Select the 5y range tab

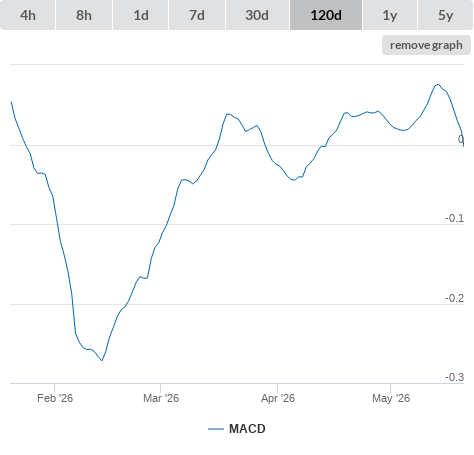tap(445, 15)
